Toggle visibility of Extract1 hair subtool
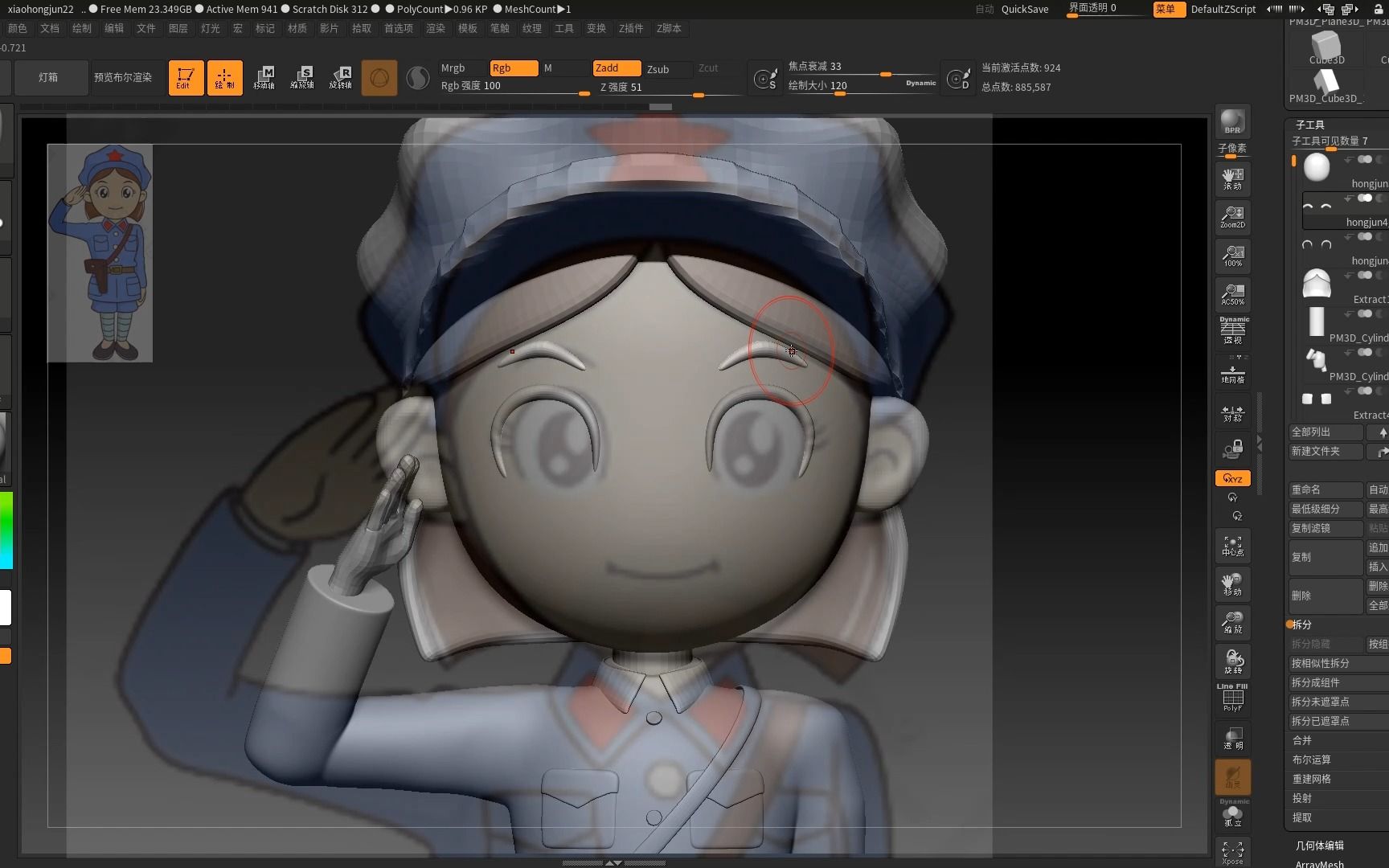 click(x=1366, y=275)
